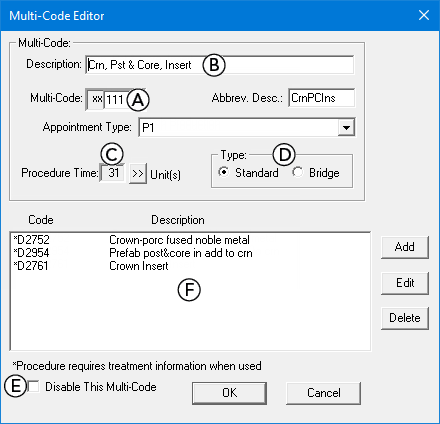
Task: Click the Add button
Action: point(405,247)
